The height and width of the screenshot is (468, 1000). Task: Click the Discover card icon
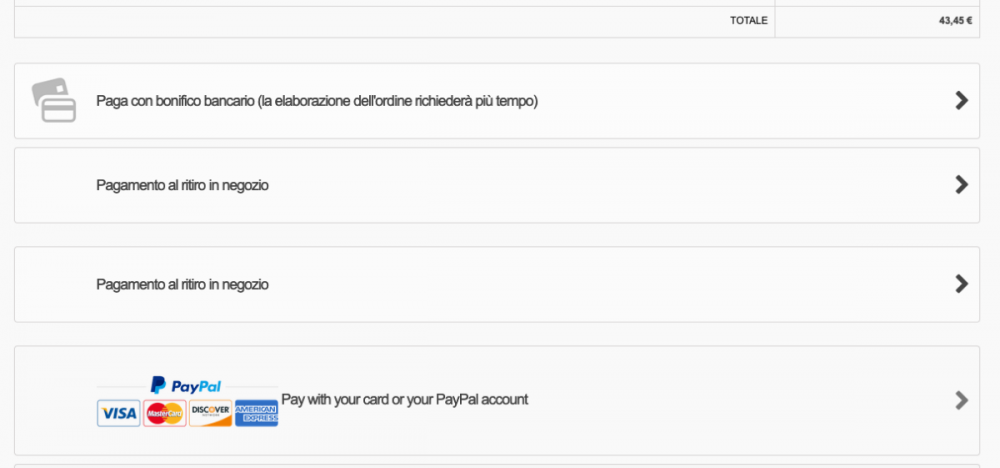coord(210,413)
